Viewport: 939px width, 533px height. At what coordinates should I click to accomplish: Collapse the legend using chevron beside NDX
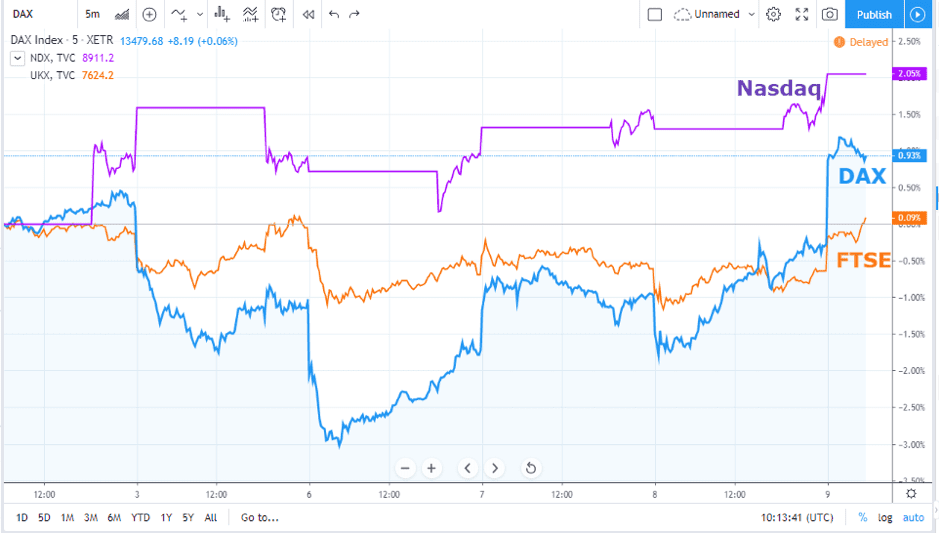[x=17, y=58]
